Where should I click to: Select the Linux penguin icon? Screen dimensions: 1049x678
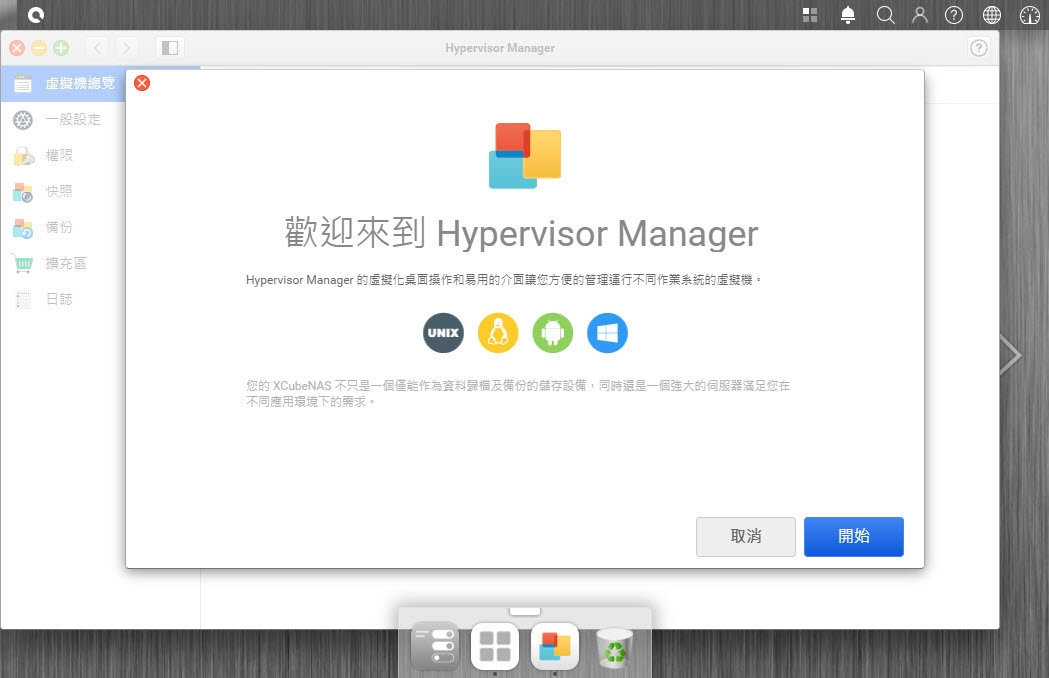click(498, 333)
